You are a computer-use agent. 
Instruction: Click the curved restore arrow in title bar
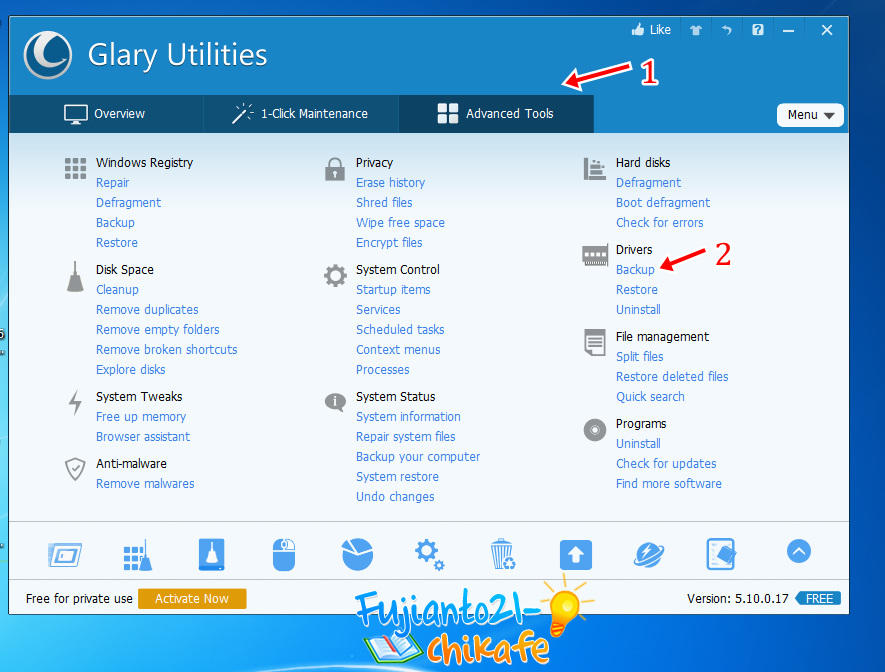(725, 28)
